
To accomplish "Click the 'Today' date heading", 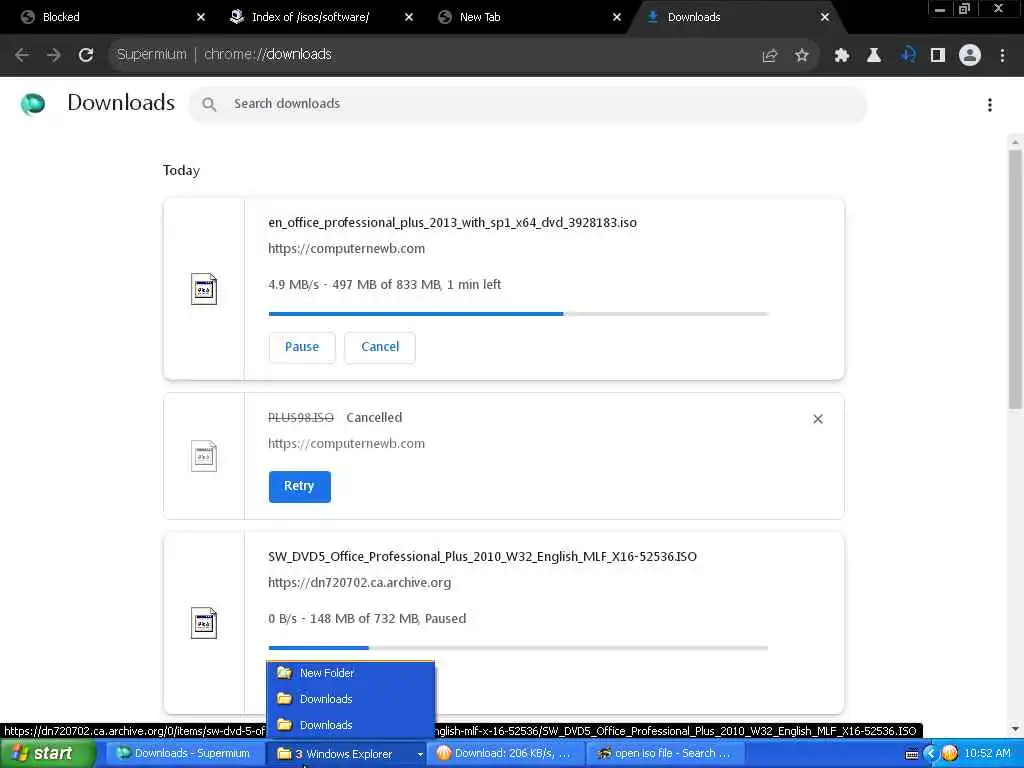I will 181,170.
